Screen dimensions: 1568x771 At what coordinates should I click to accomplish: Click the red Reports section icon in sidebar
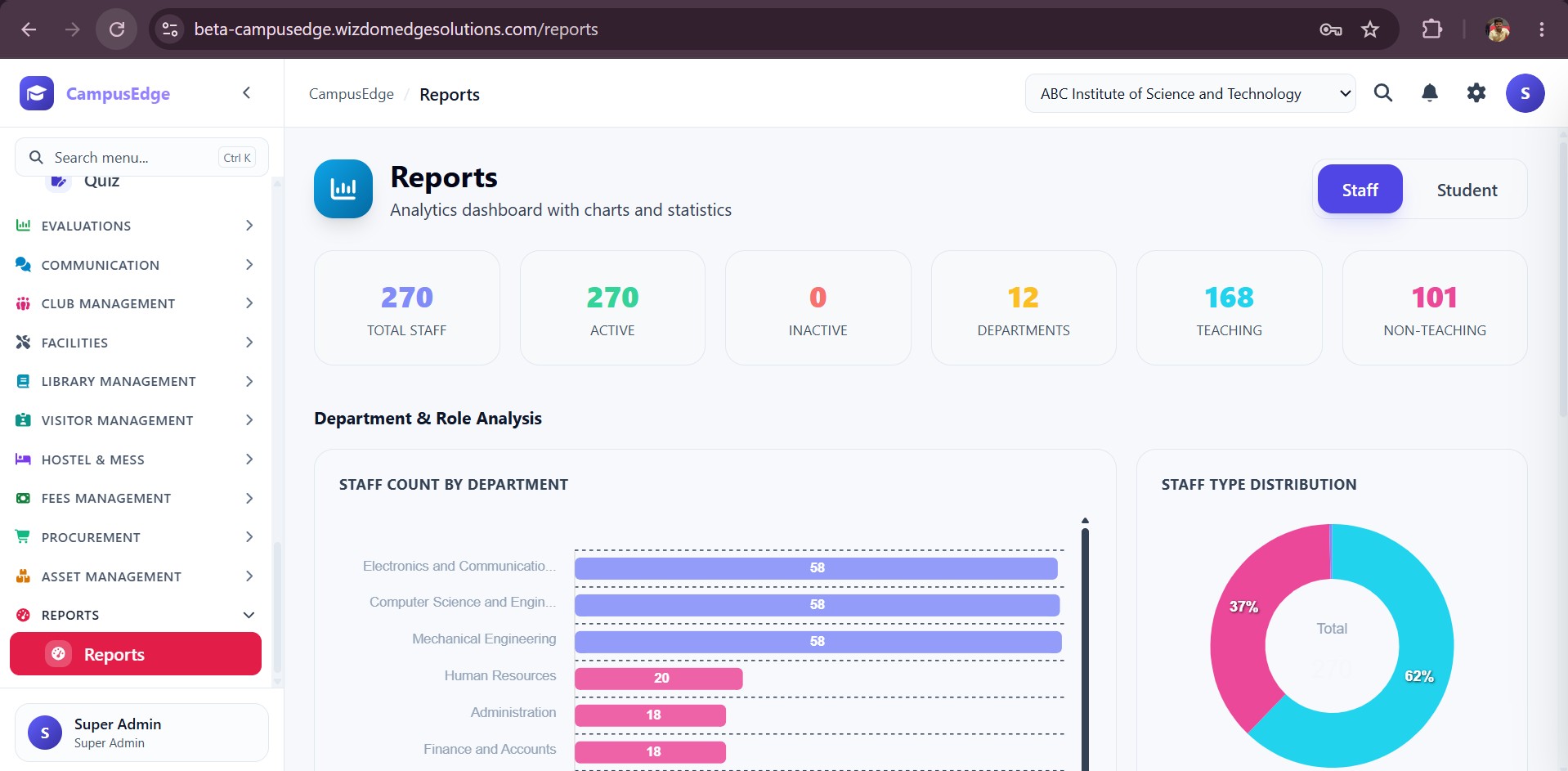[23, 615]
